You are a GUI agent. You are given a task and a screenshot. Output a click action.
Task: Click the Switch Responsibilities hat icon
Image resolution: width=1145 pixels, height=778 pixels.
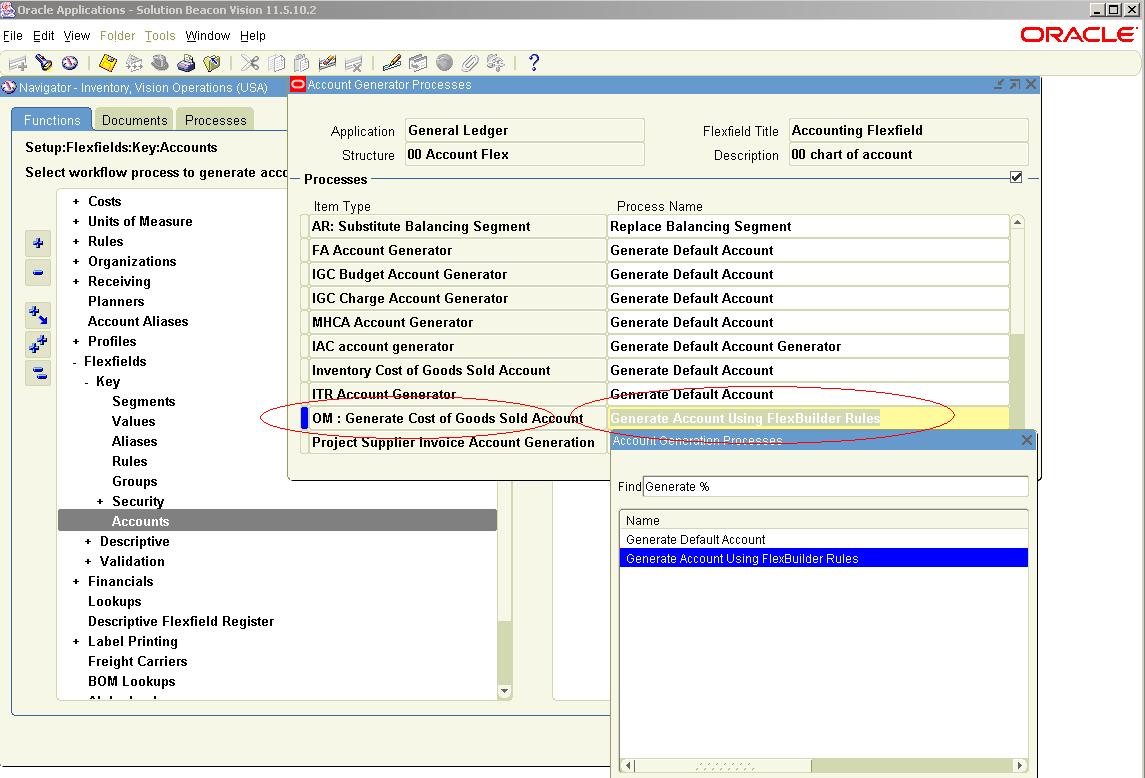tap(160, 63)
